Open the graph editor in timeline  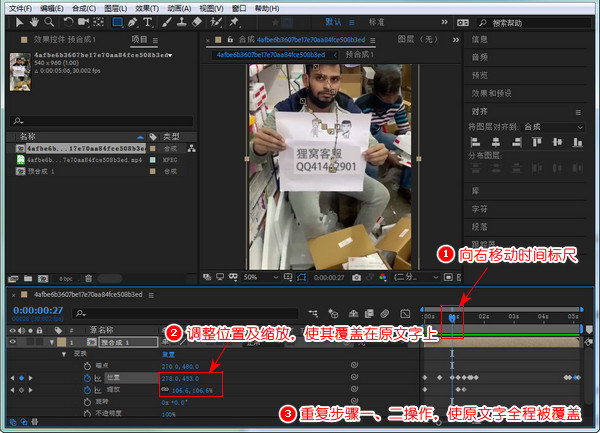405,314
